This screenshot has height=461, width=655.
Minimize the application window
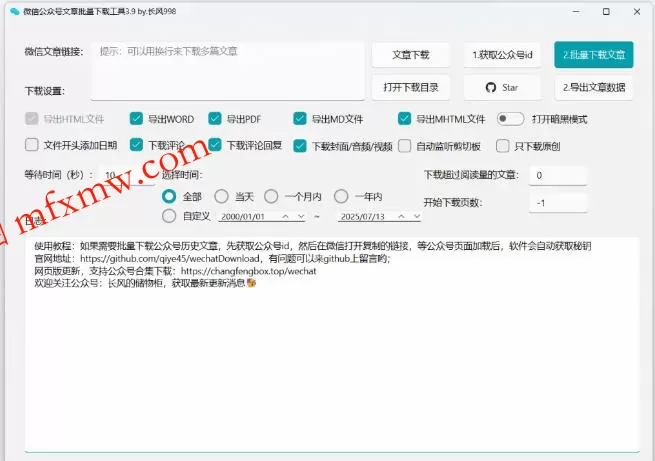576,12
